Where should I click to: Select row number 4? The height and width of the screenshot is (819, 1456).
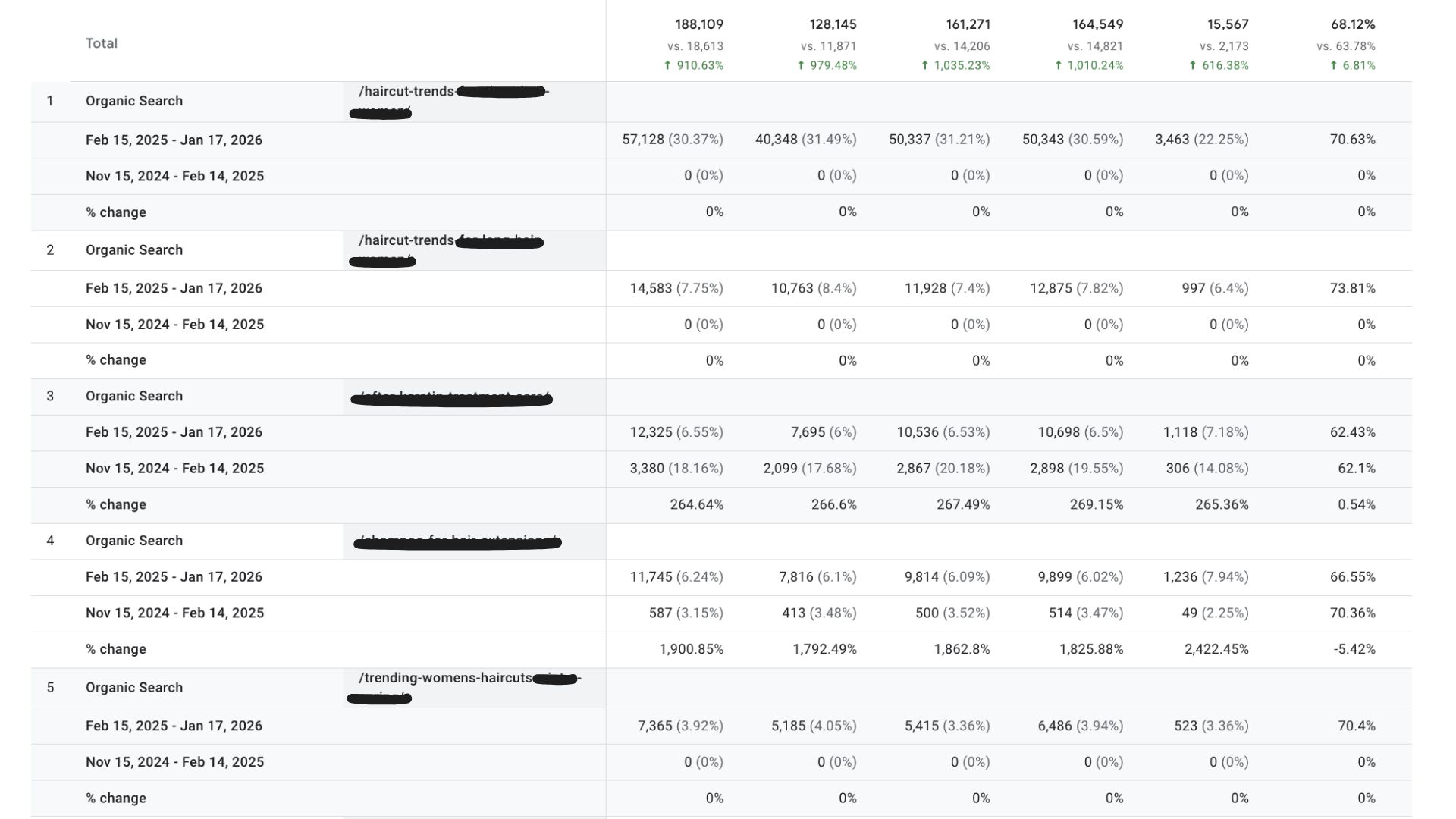(50, 541)
